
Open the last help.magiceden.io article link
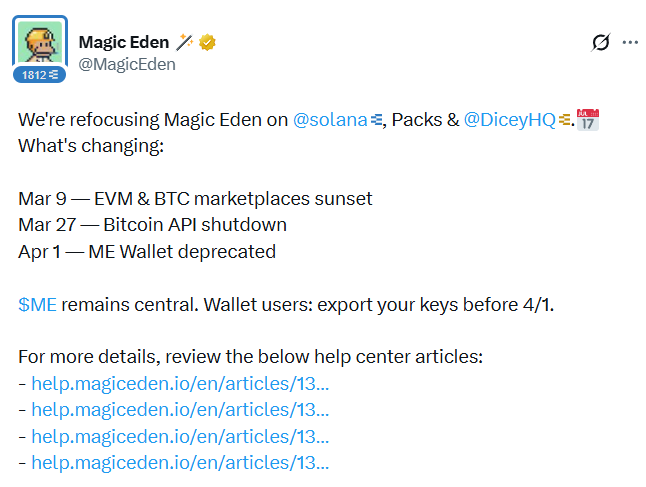point(180,462)
